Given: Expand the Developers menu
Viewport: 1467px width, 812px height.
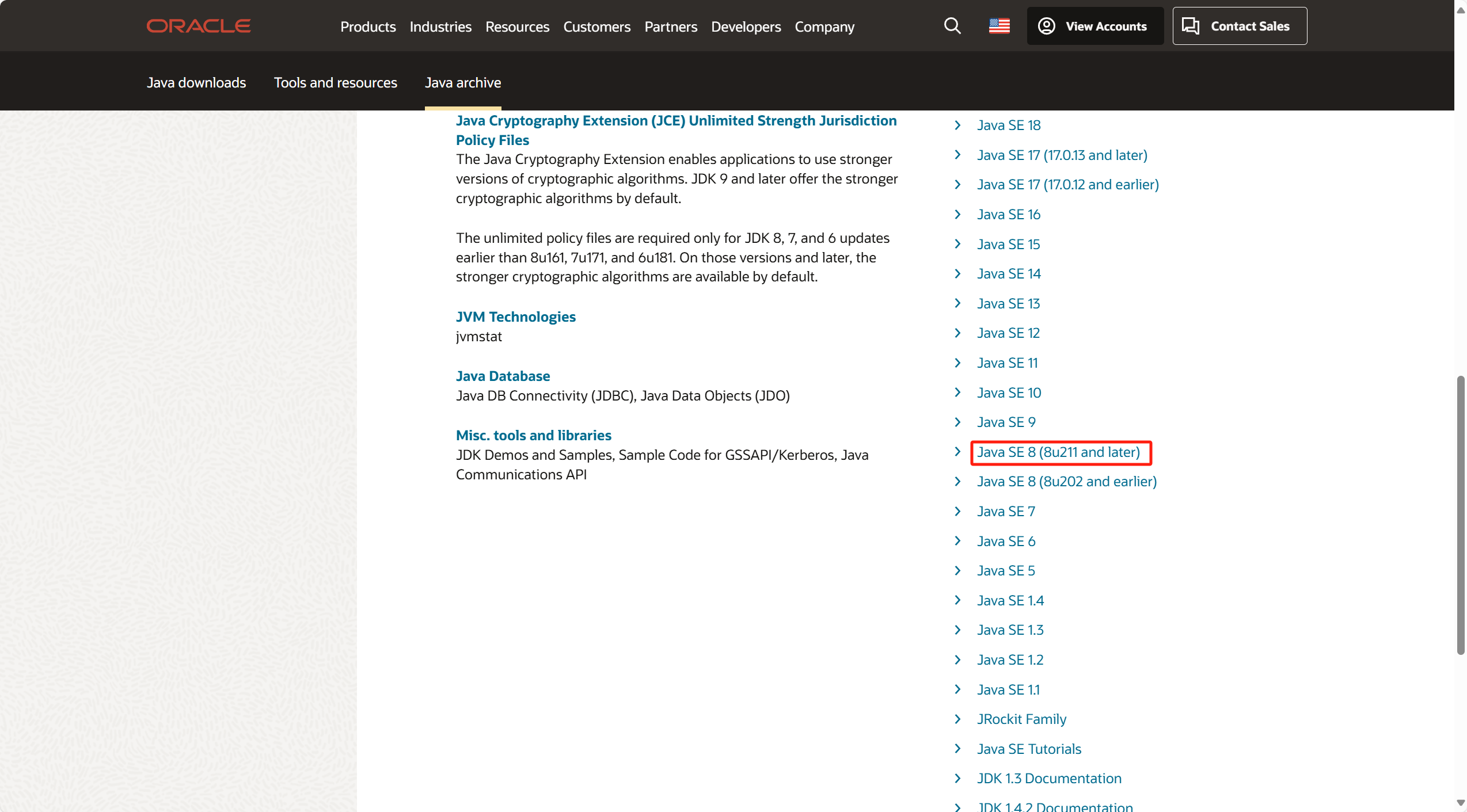Looking at the screenshot, I should click(746, 26).
